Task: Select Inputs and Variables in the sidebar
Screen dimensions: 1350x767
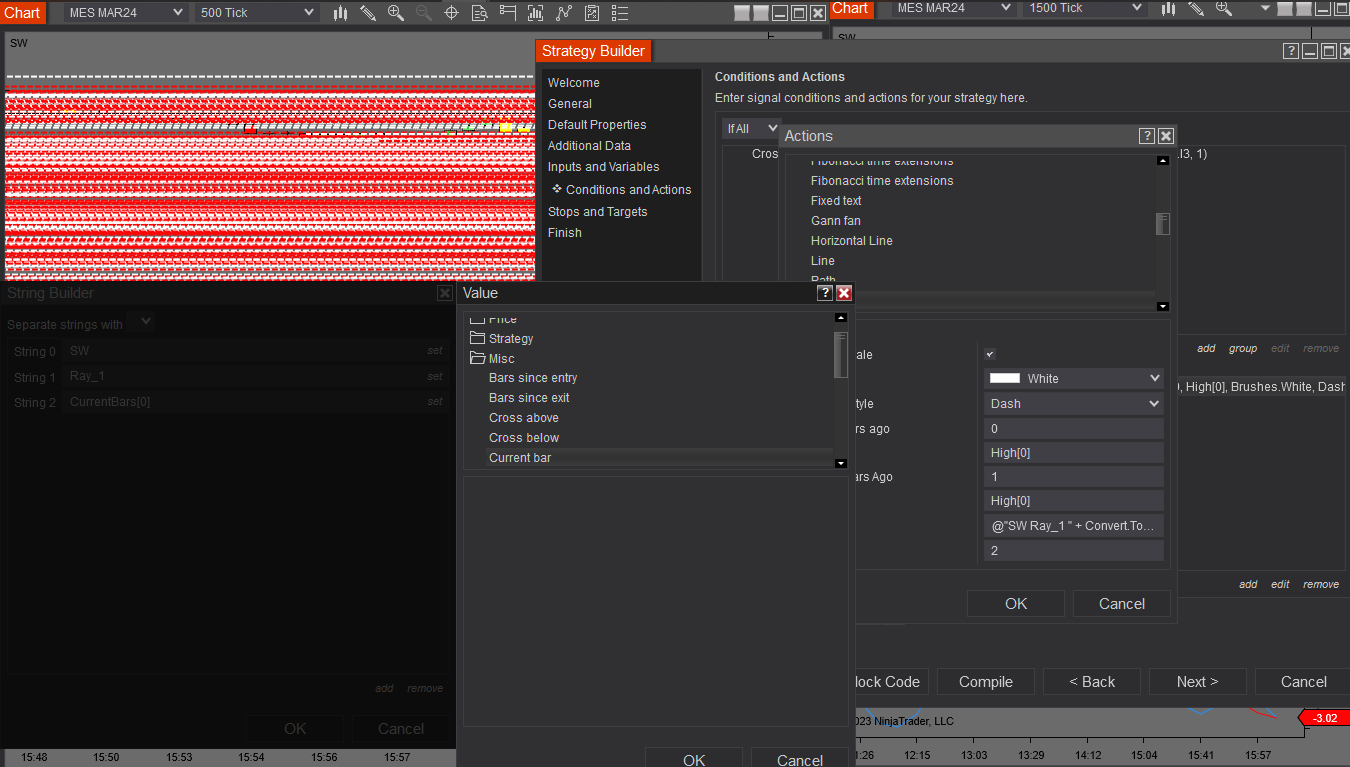Action: [603, 167]
